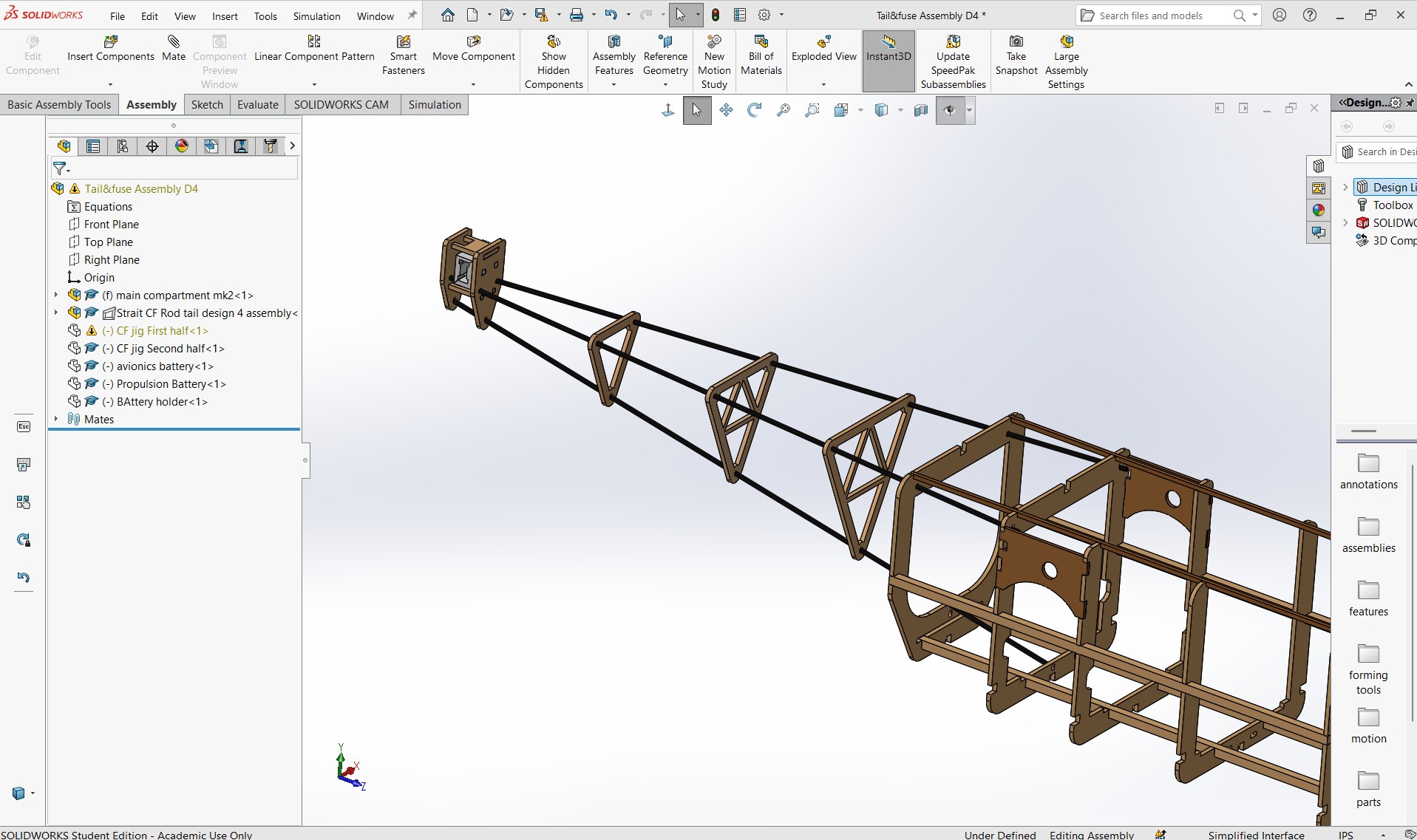Screen dimensions: 1417x840
Task: Open the Exploded View dropdown arrow
Action: point(823,84)
